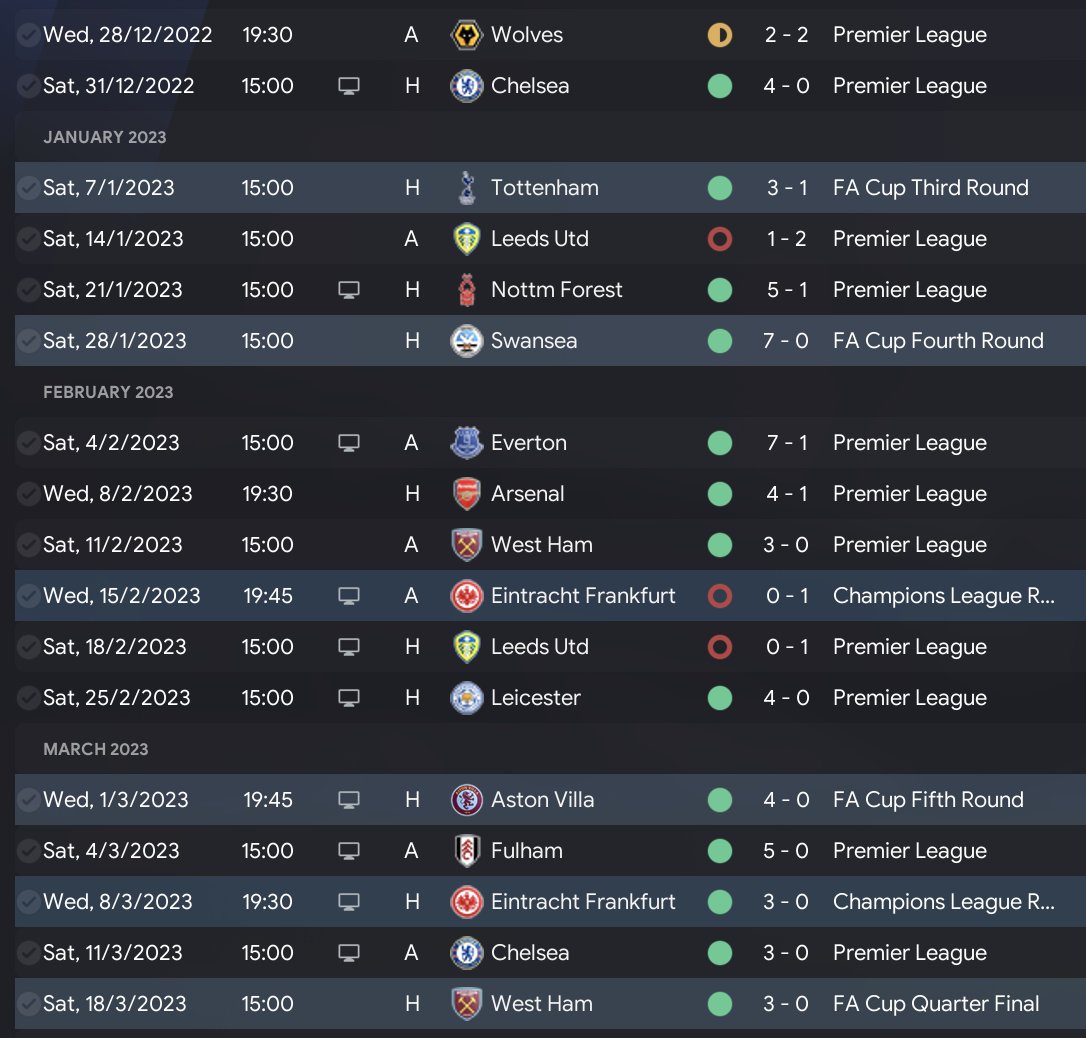Click the yellow draw indicator for the Wolves match

pyautogui.click(x=719, y=35)
